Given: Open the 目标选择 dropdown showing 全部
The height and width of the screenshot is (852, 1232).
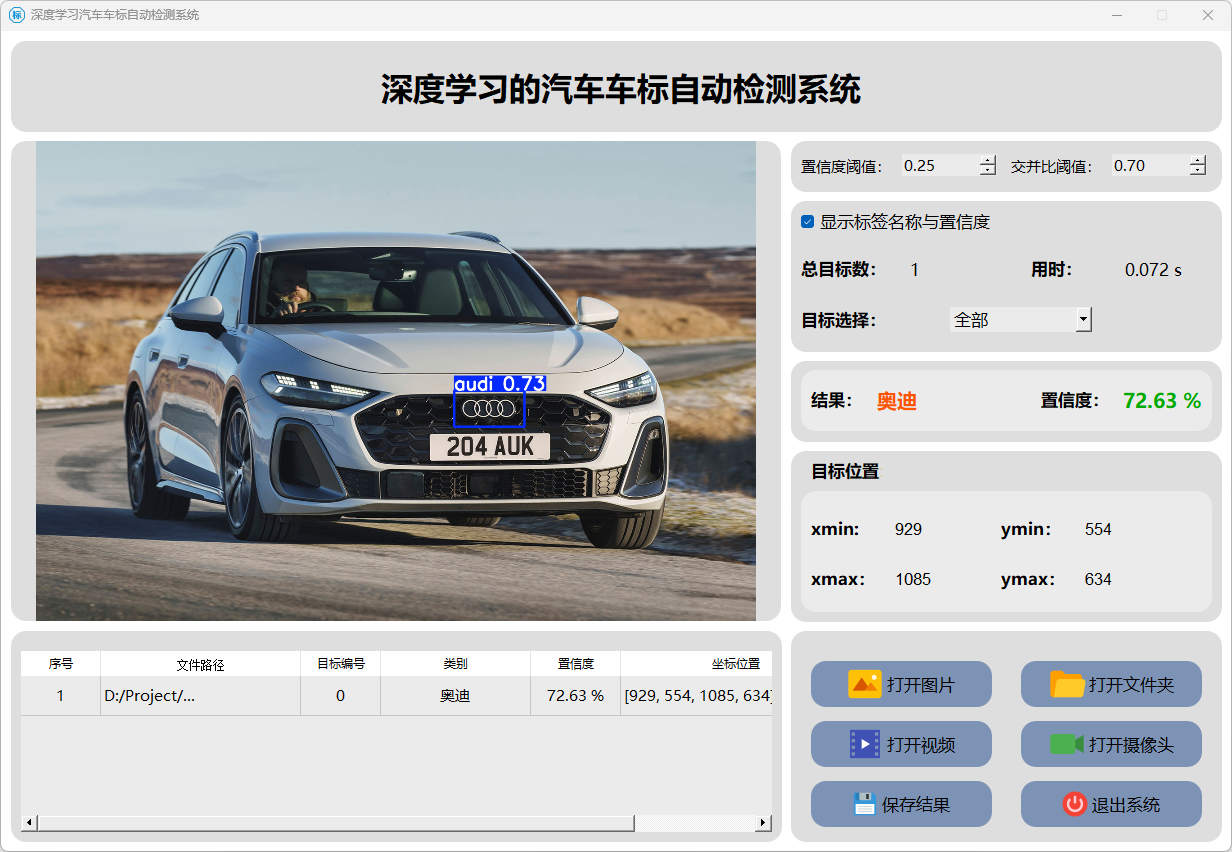Looking at the screenshot, I should [x=1020, y=320].
